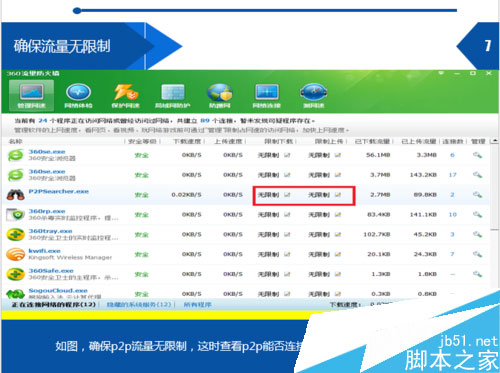500x373 pixels.
Task: Sort by the 安全等级 column header
Action: click(x=142, y=141)
